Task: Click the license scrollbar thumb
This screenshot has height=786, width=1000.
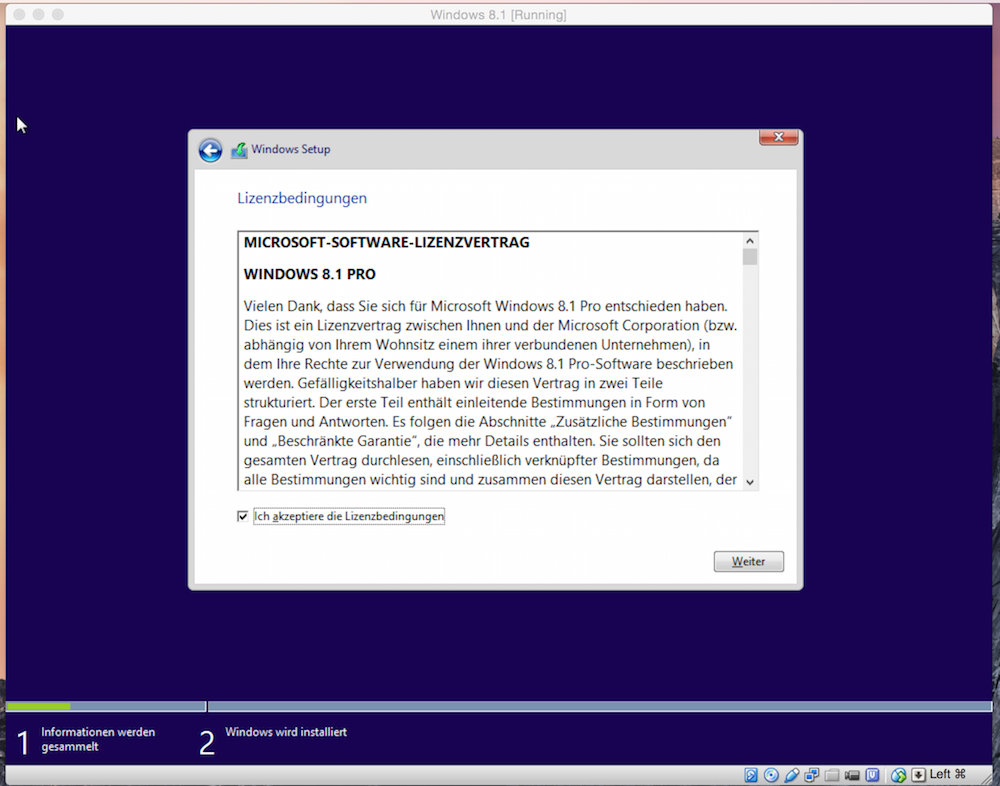Action: (750, 256)
